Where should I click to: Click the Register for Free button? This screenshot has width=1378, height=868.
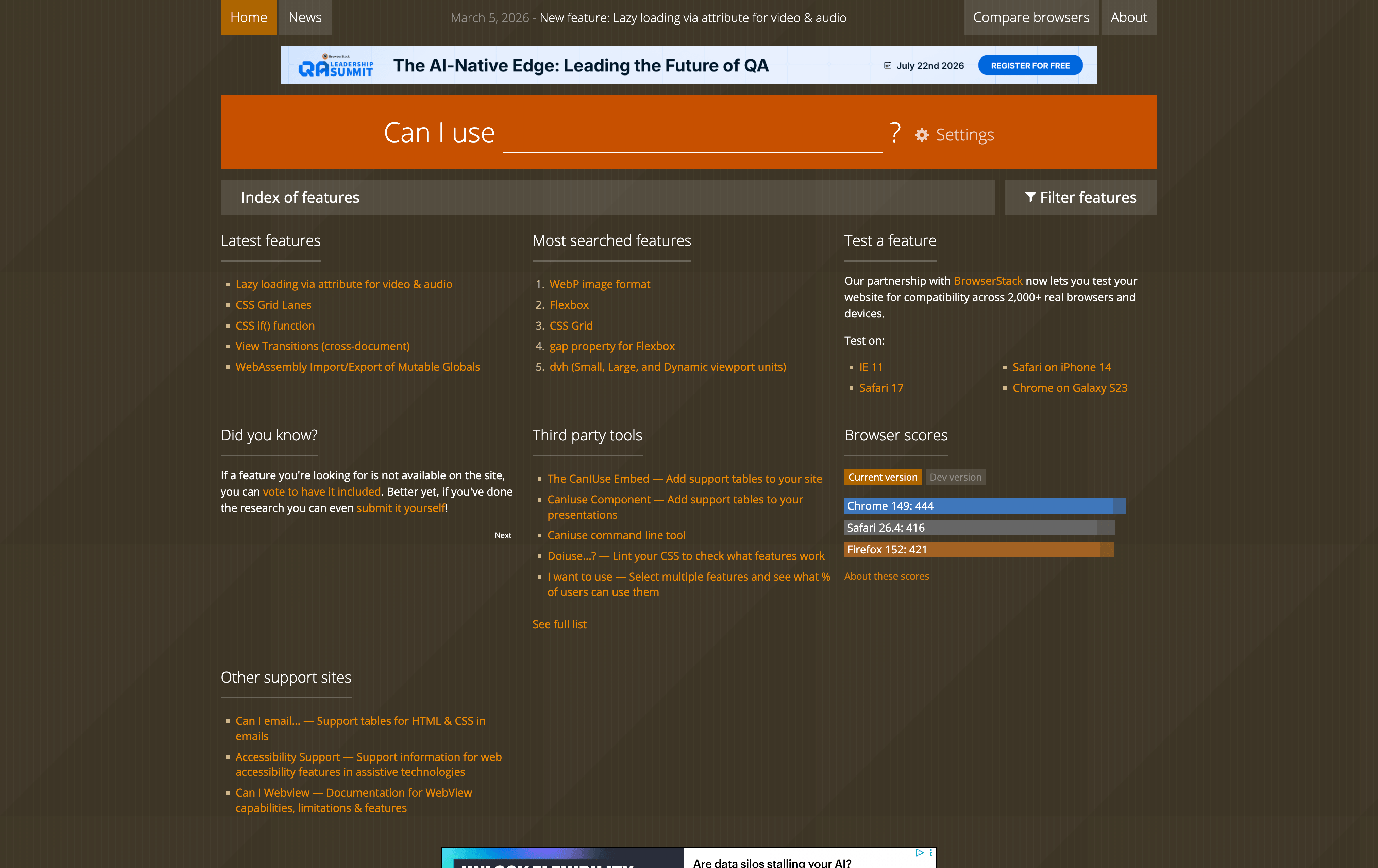pyautogui.click(x=1030, y=66)
